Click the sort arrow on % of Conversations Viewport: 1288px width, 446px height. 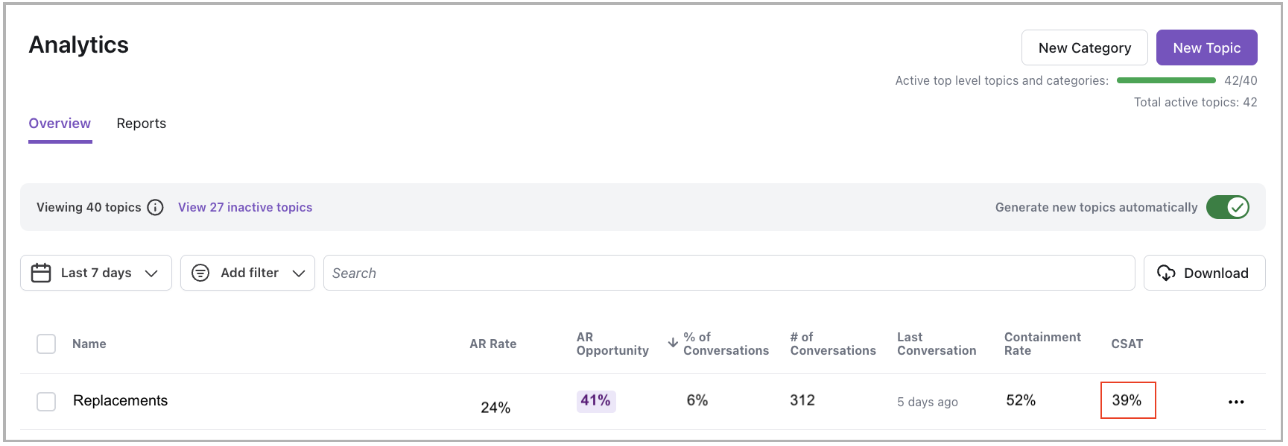pyautogui.click(x=671, y=344)
